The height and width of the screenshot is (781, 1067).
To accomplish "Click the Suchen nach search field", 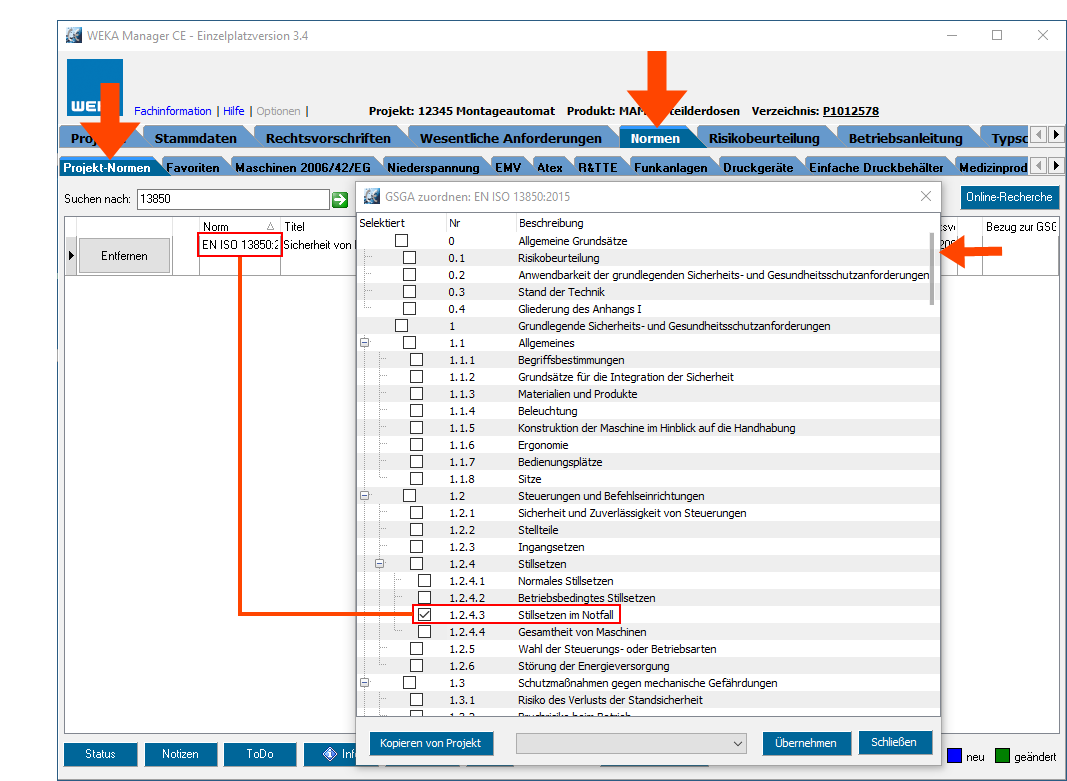I will point(232,199).
